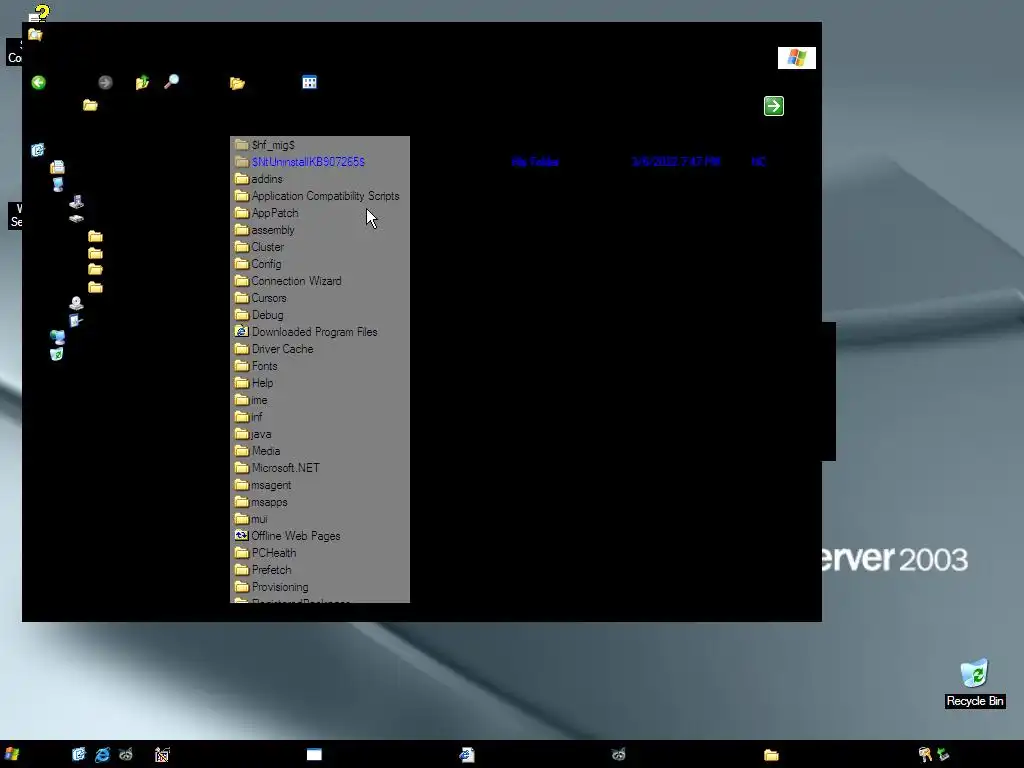Screen dimensions: 1024x768
Task: Click Show Desktop quick launch icon
Action: click(x=79, y=754)
